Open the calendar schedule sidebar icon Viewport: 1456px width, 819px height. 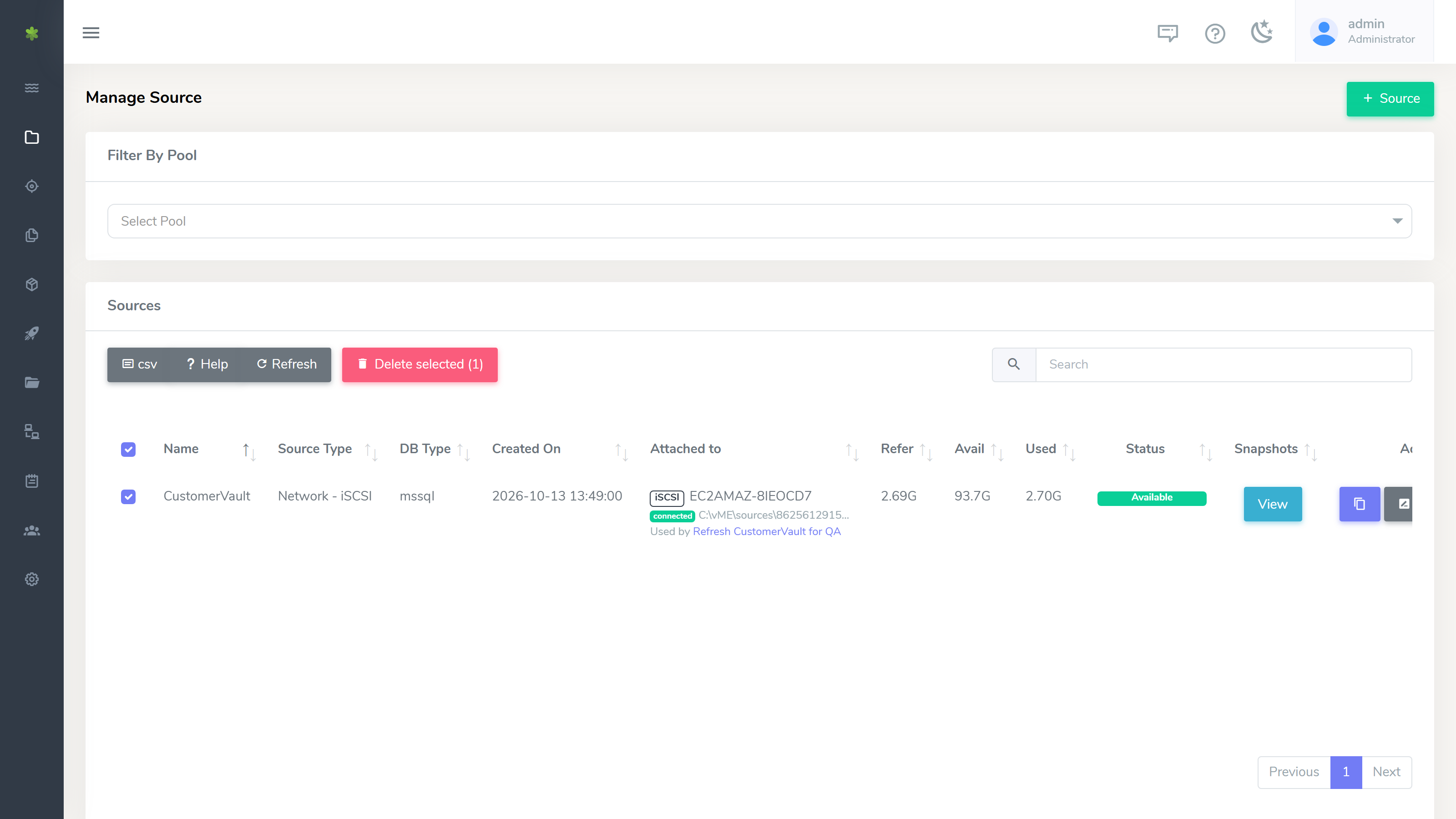[x=32, y=481]
